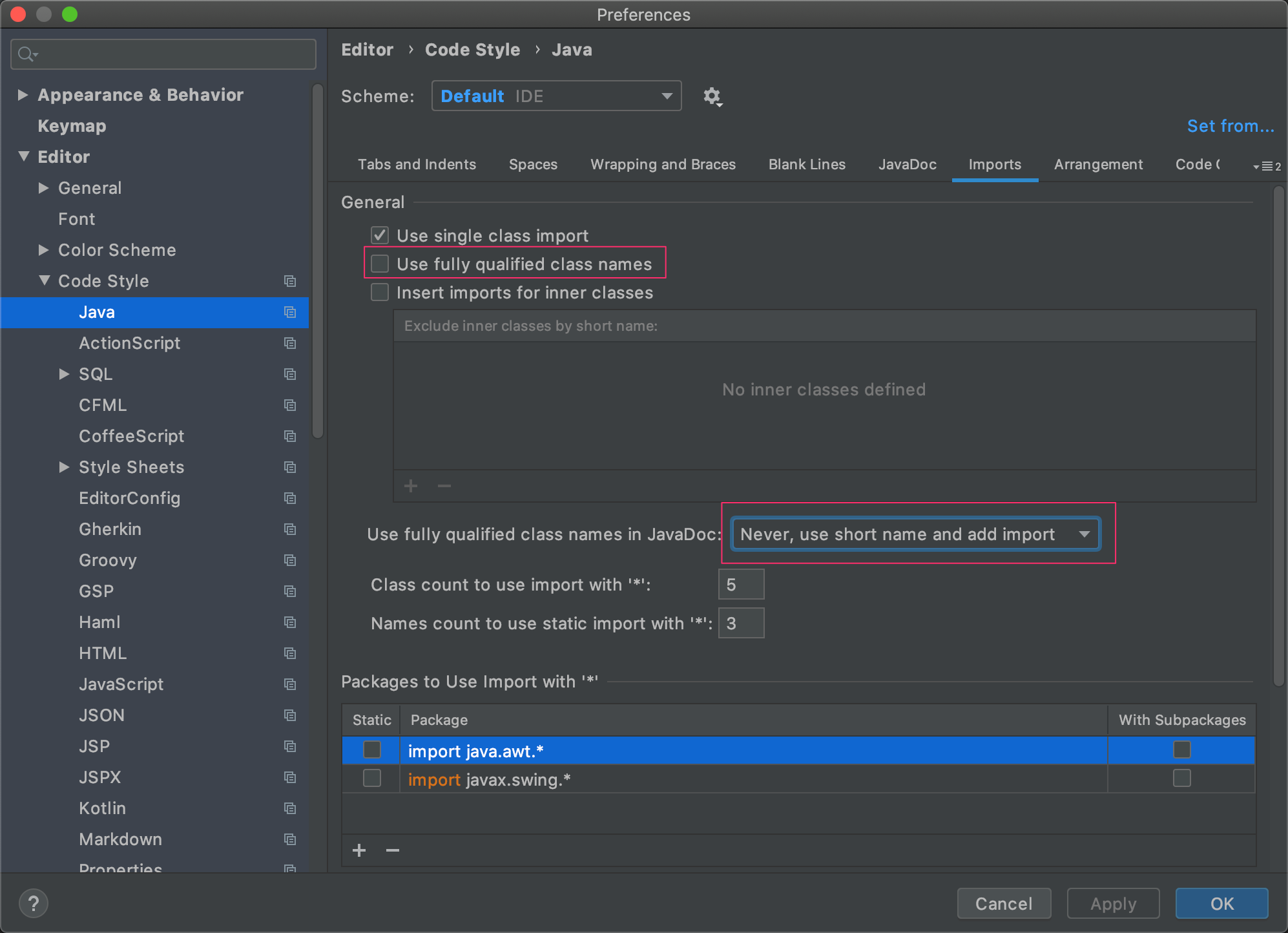The height and width of the screenshot is (933, 1288).
Task: Remove an excluded inner class with minus icon
Action: point(444,486)
